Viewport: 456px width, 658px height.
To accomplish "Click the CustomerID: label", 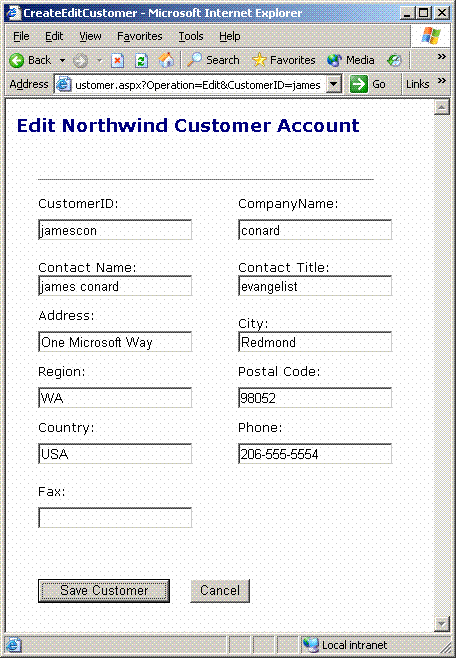I will point(78,204).
